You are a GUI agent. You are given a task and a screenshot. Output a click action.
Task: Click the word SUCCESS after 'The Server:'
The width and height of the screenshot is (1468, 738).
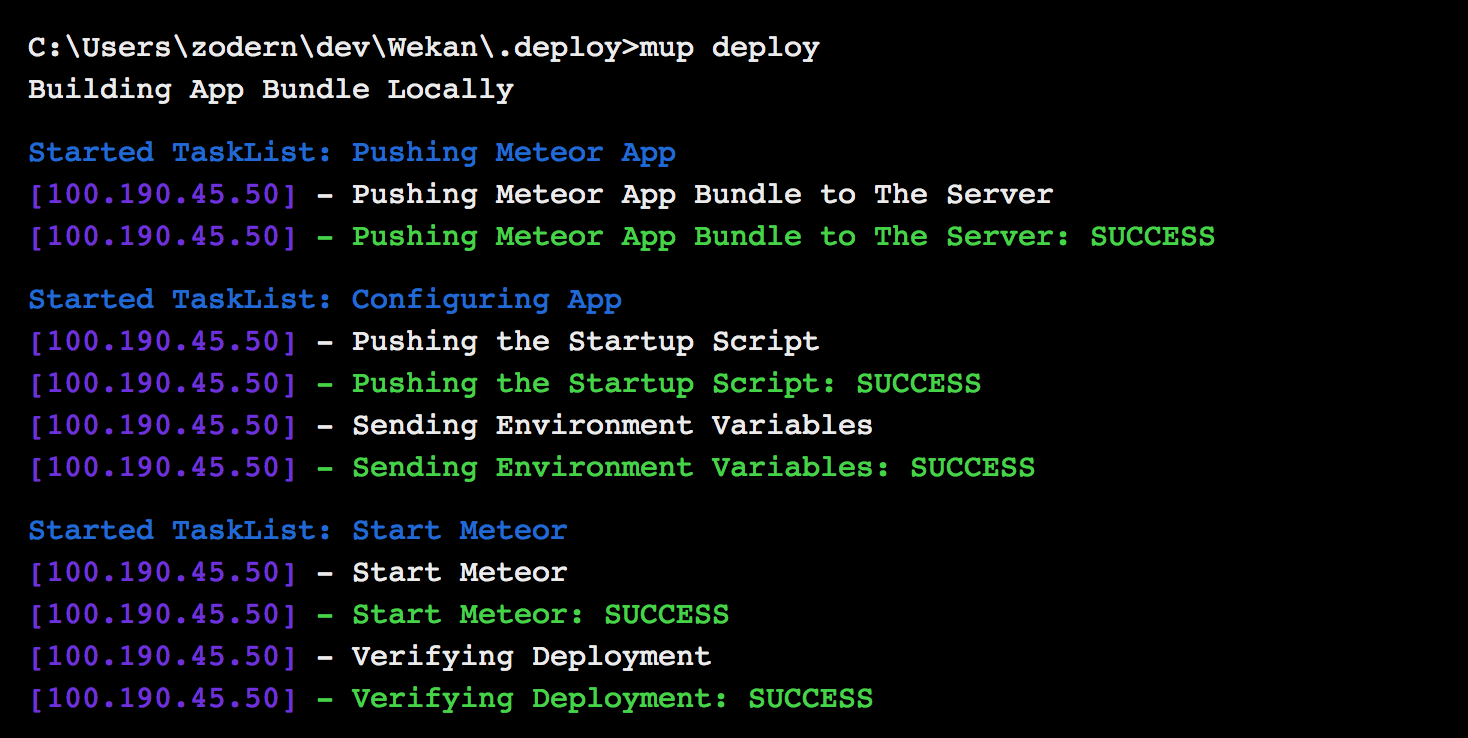(1153, 236)
